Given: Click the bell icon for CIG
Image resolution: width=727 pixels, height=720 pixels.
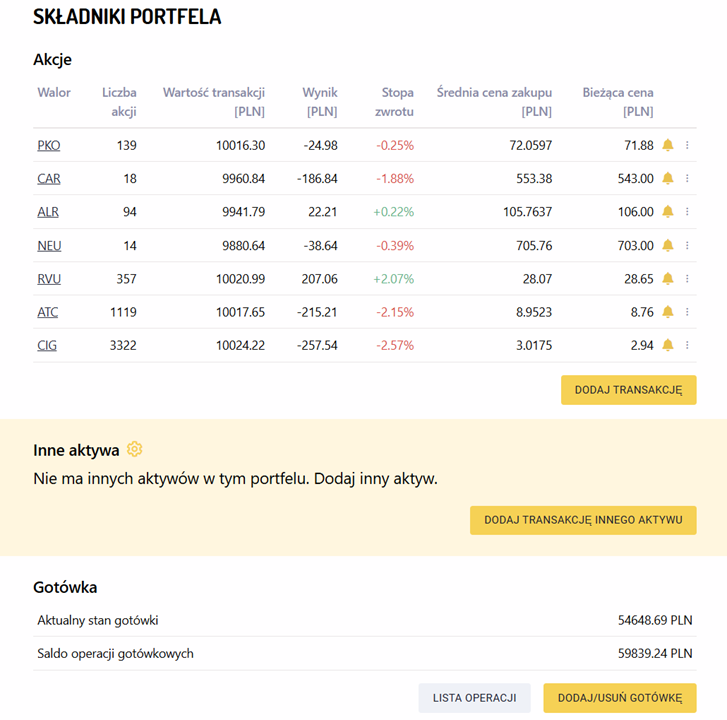Looking at the screenshot, I should pos(668,345).
